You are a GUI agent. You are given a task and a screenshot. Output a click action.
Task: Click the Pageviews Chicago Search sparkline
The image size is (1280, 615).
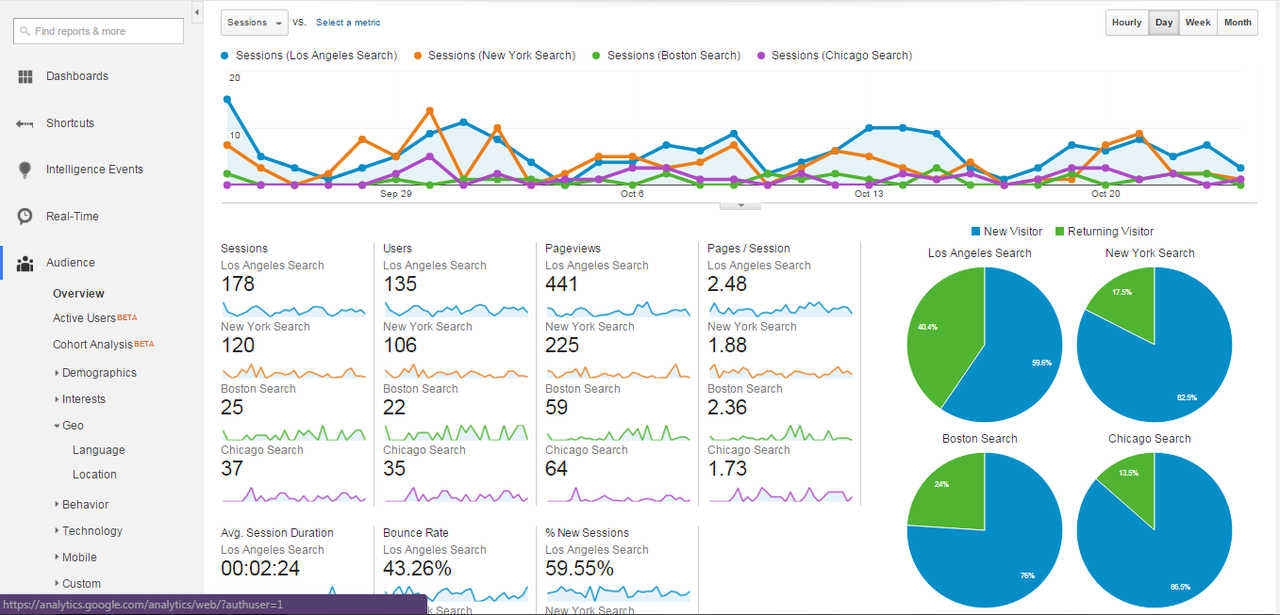click(x=618, y=494)
